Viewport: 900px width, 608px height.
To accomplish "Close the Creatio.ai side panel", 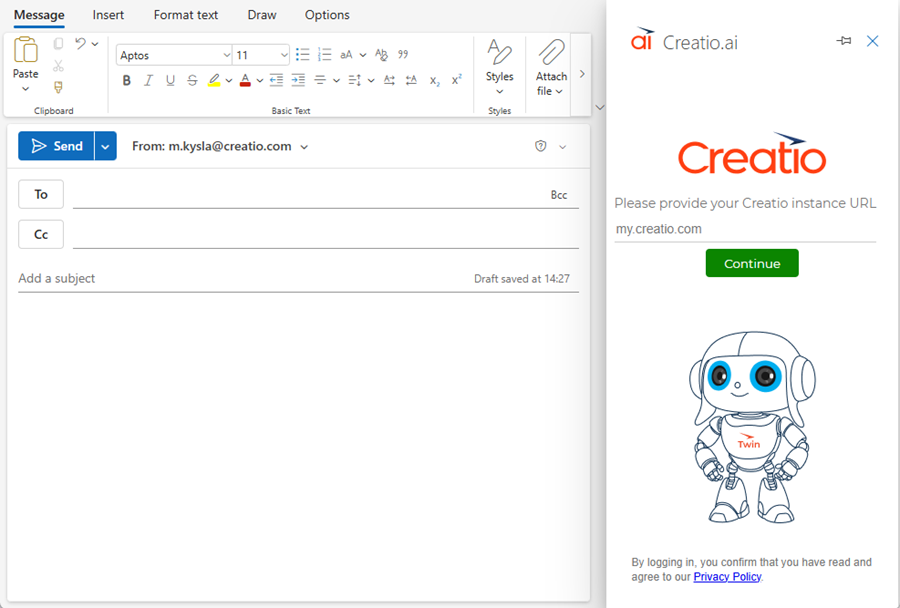I will pyautogui.click(x=872, y=41).
